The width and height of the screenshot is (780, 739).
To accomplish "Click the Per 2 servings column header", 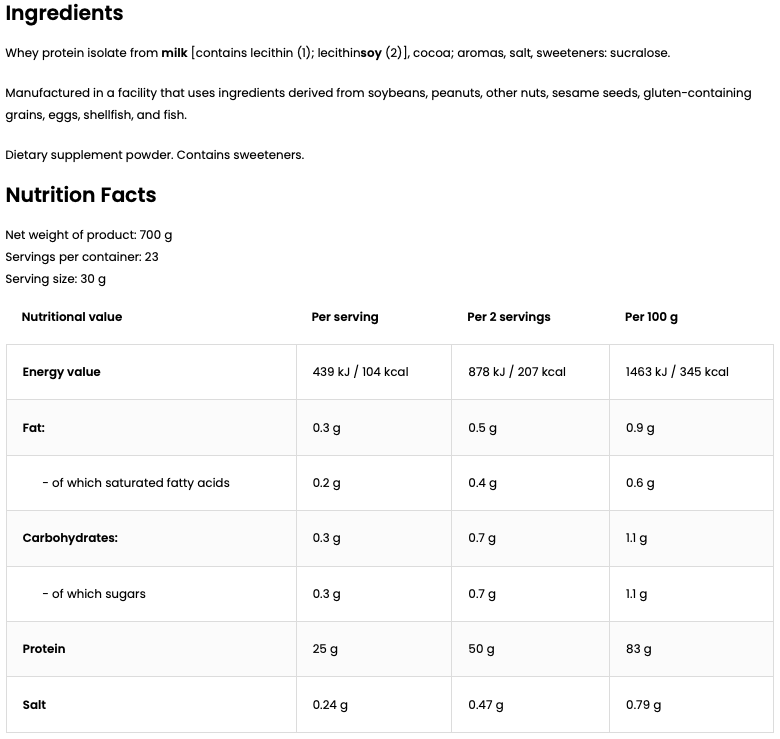I will click(x=509, y=317).
